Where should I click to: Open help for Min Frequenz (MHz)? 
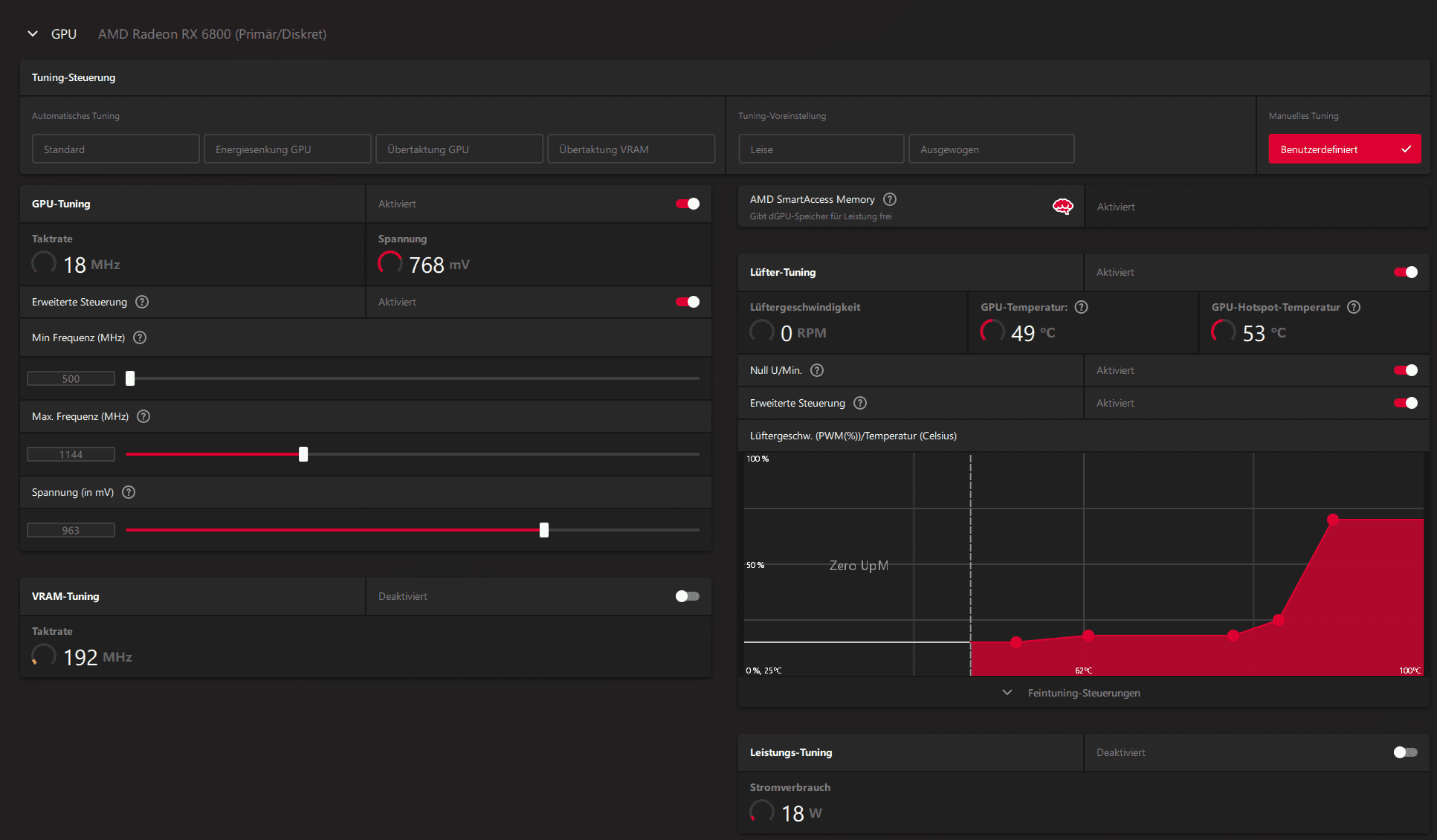tap(140, 337)
